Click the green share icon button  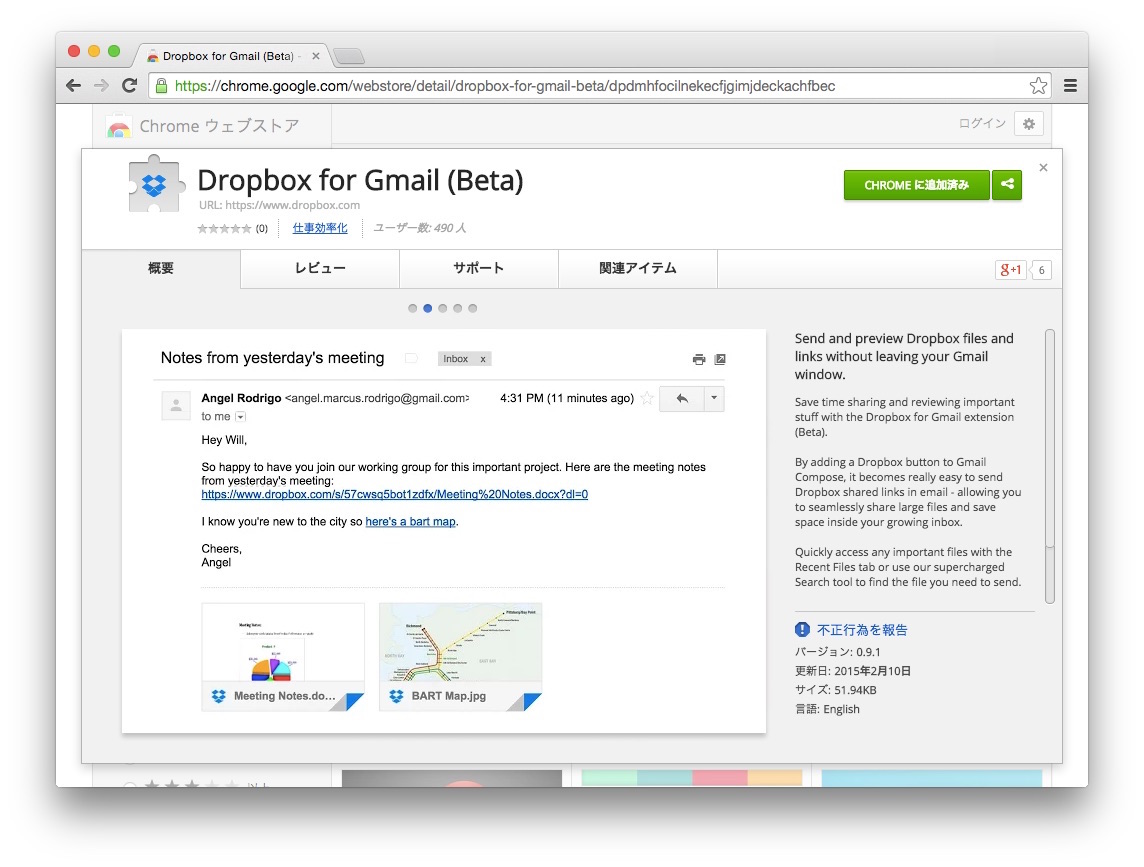pyautogui.click(x=1007, y=185)
